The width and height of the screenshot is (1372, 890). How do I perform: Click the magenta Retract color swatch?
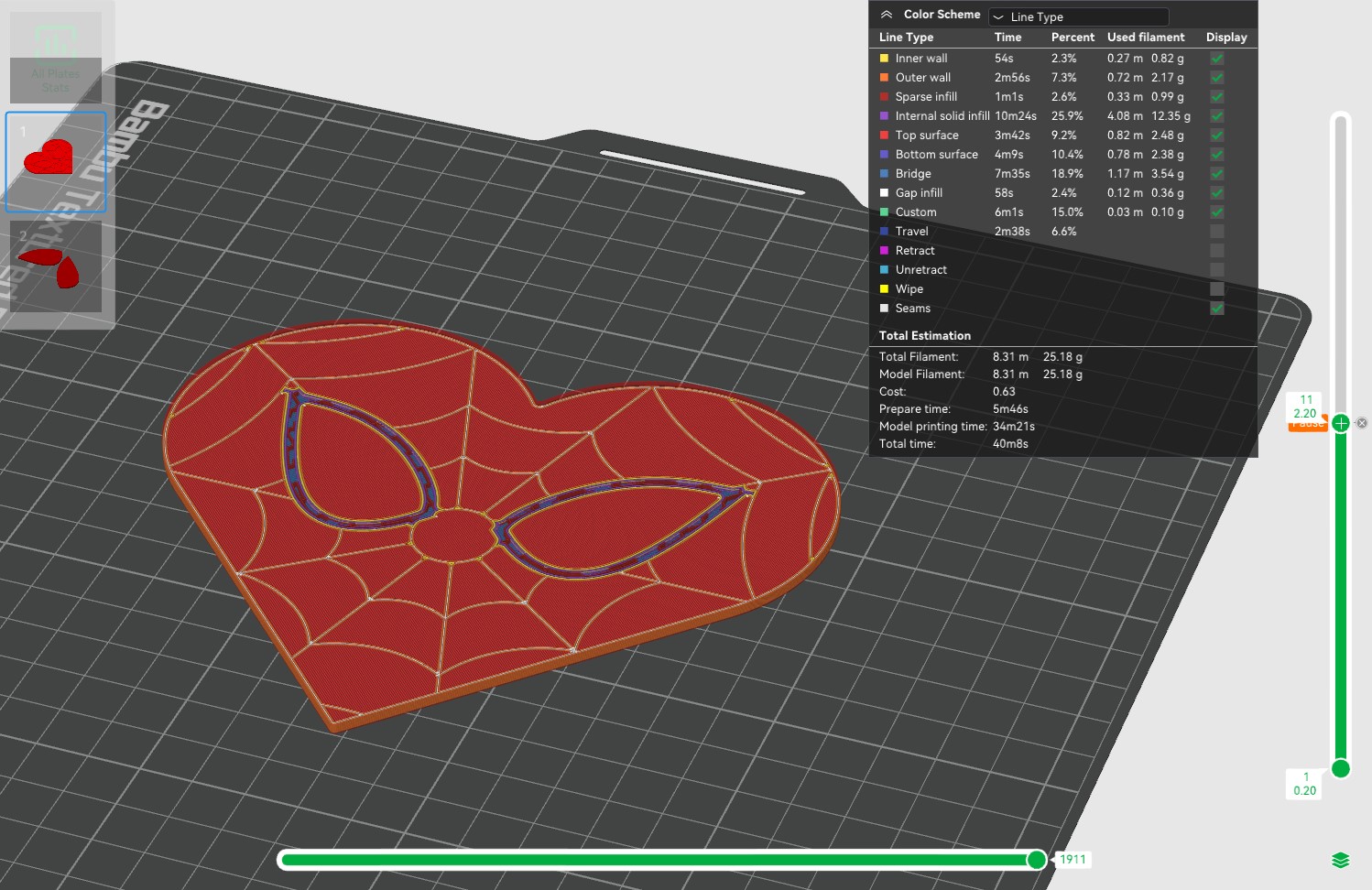coord(884,250)
